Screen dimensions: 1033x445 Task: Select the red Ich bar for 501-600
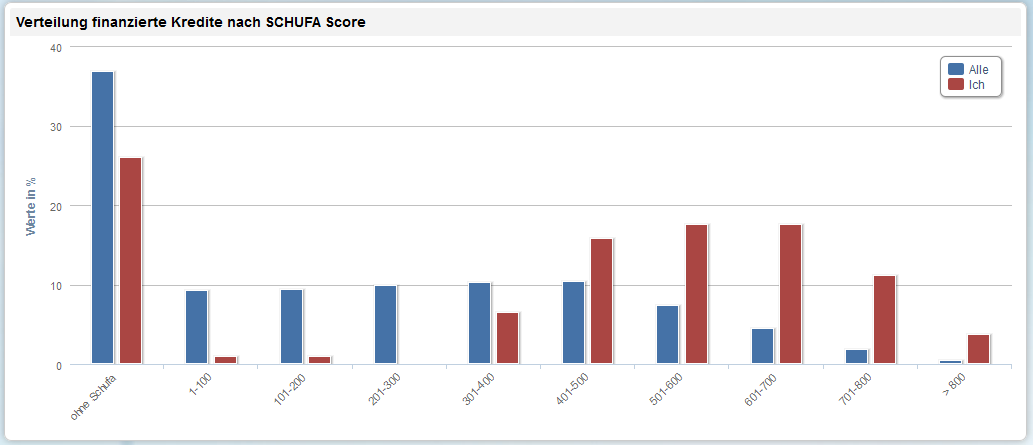[x=696, y=294]
